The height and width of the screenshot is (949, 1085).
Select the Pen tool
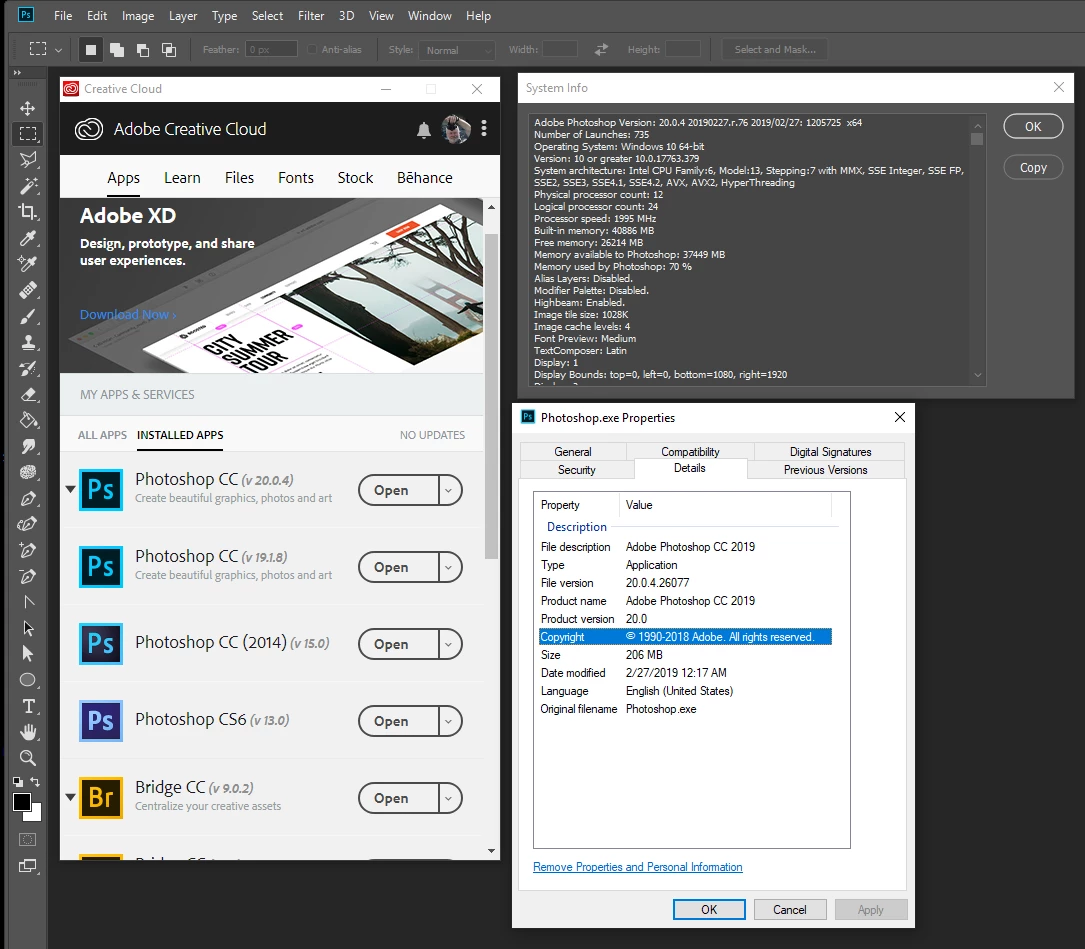28,498
